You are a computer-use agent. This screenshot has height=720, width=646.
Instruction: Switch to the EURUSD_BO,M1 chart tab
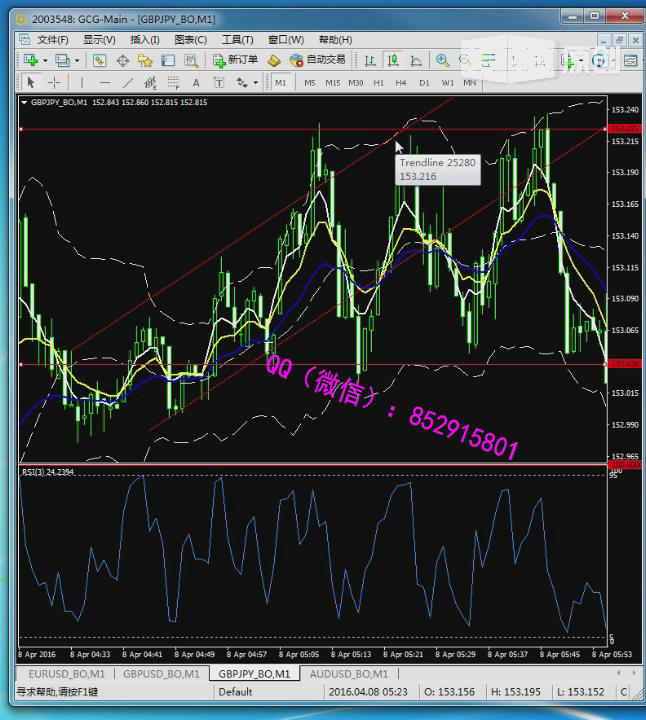point(64,674)
